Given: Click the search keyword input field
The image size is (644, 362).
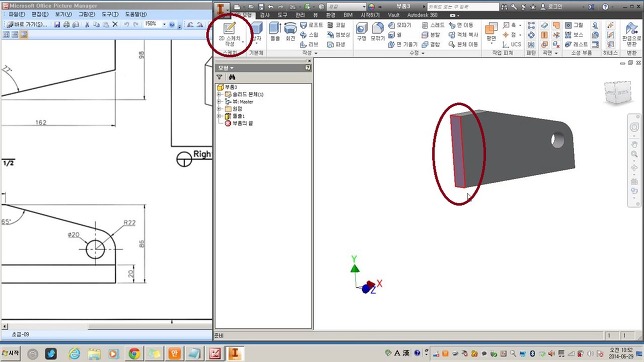Looking at the screenshot, I should pos(463,7).
